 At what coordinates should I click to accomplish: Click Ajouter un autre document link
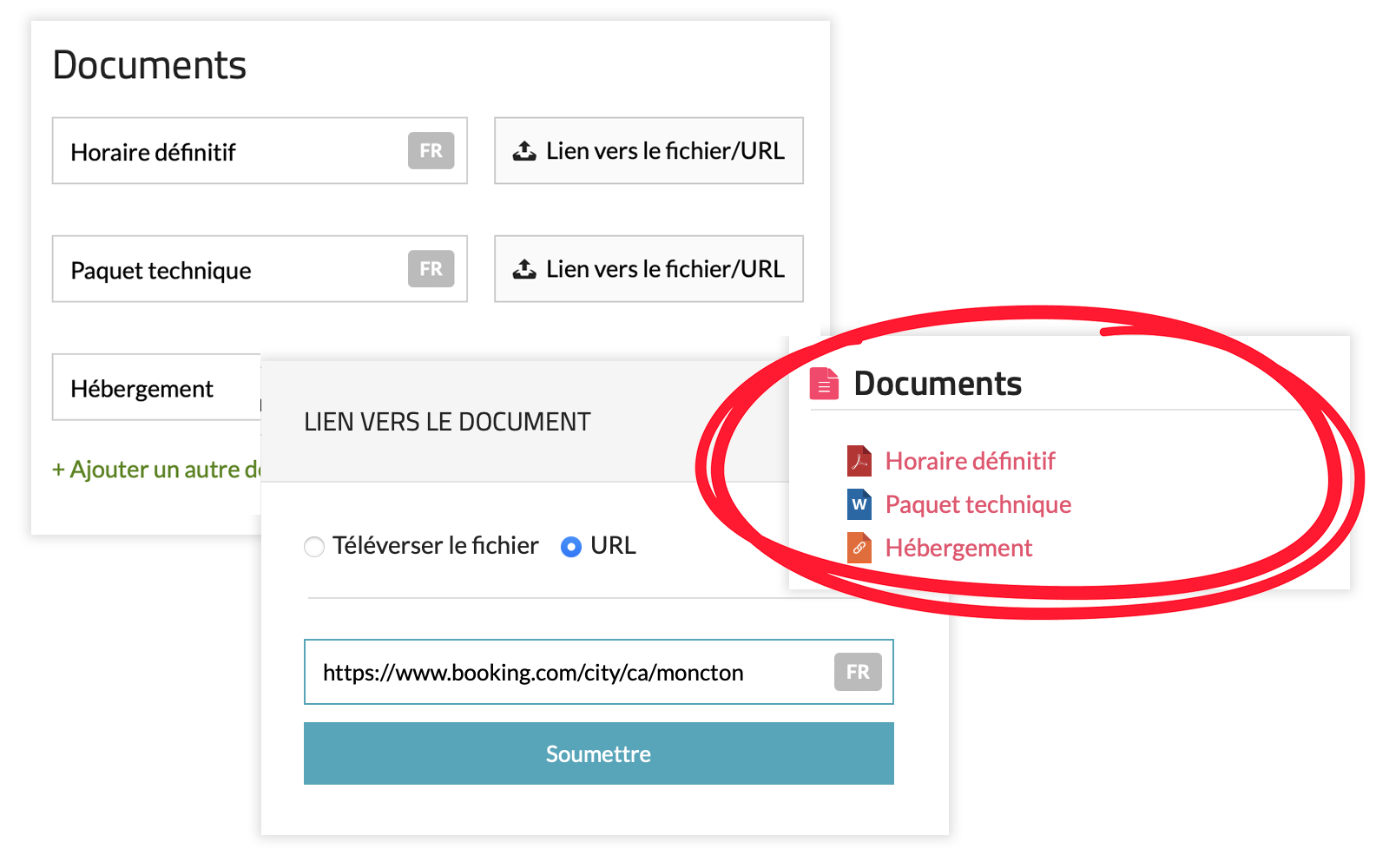coord(156,470)
